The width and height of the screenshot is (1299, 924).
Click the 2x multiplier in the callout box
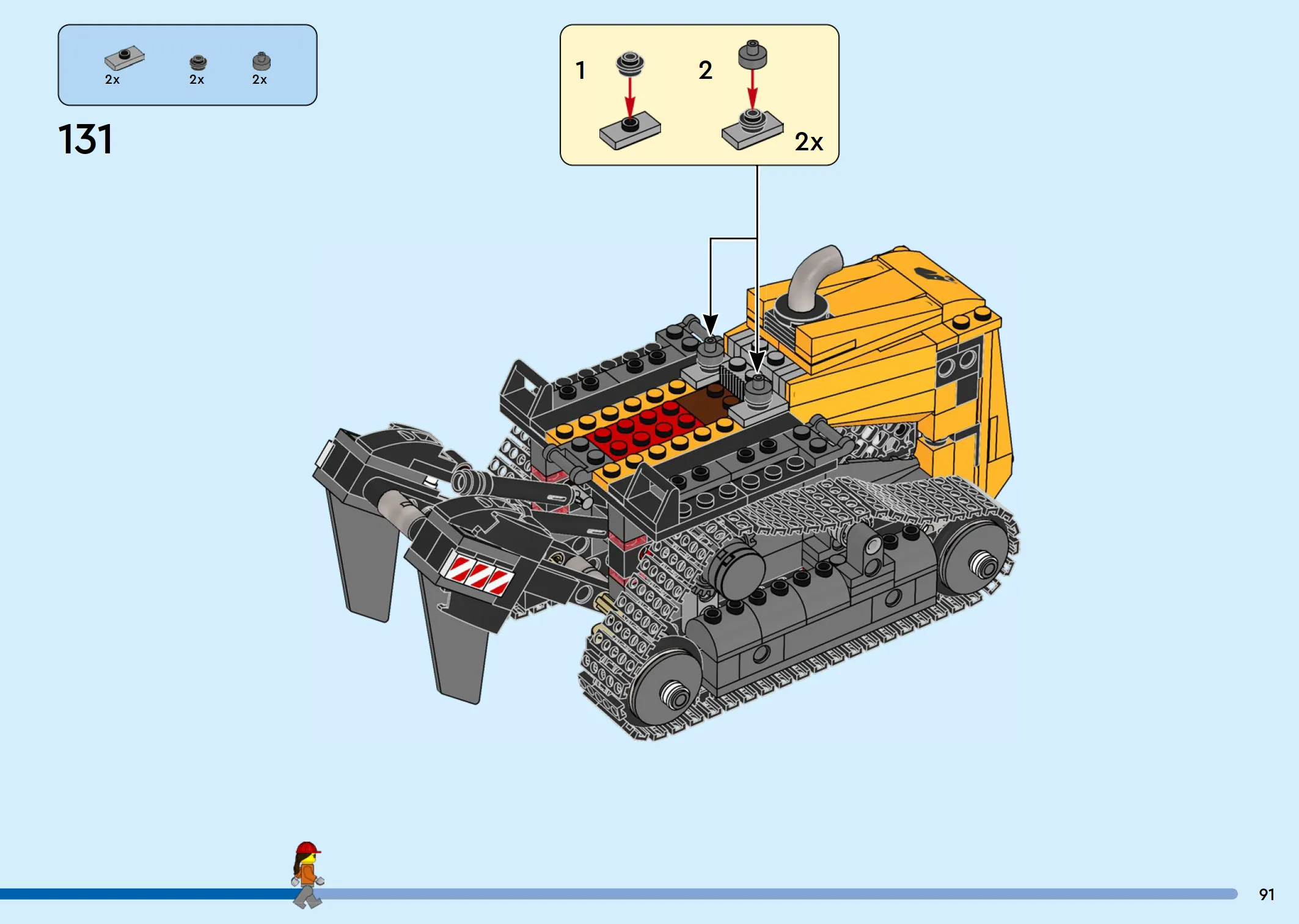(809, 142)
